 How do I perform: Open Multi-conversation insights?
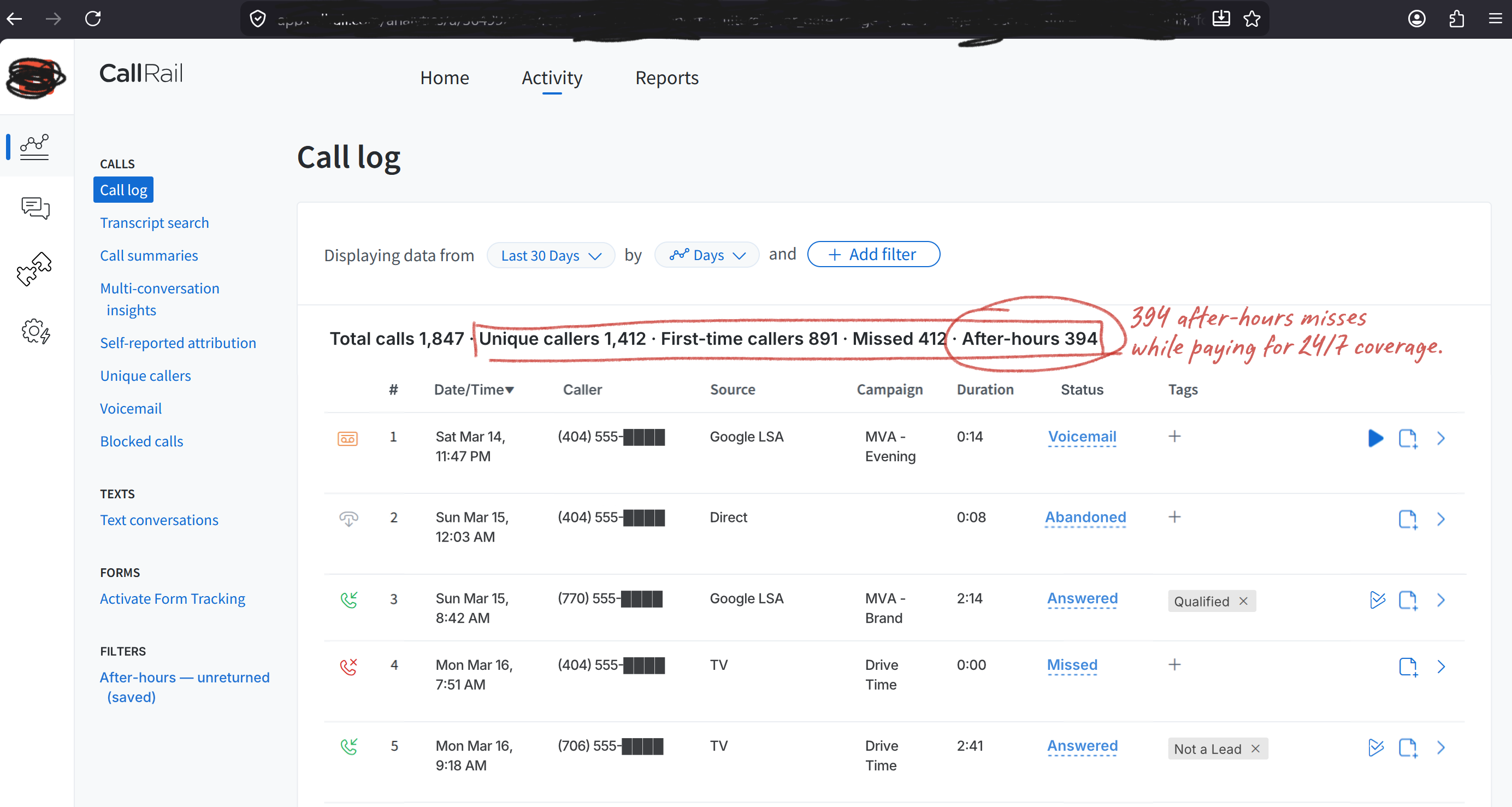point(160,299)
